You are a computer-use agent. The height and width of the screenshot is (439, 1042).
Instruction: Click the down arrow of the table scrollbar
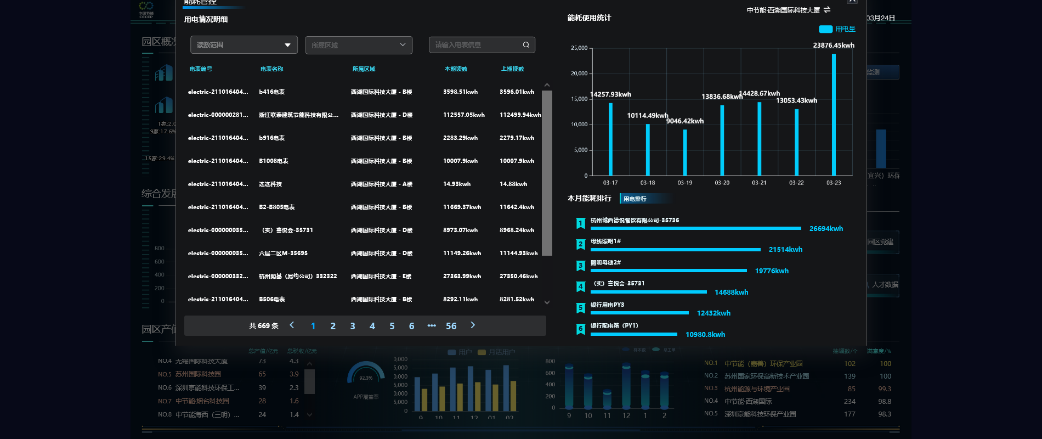(x=547, y=302)
